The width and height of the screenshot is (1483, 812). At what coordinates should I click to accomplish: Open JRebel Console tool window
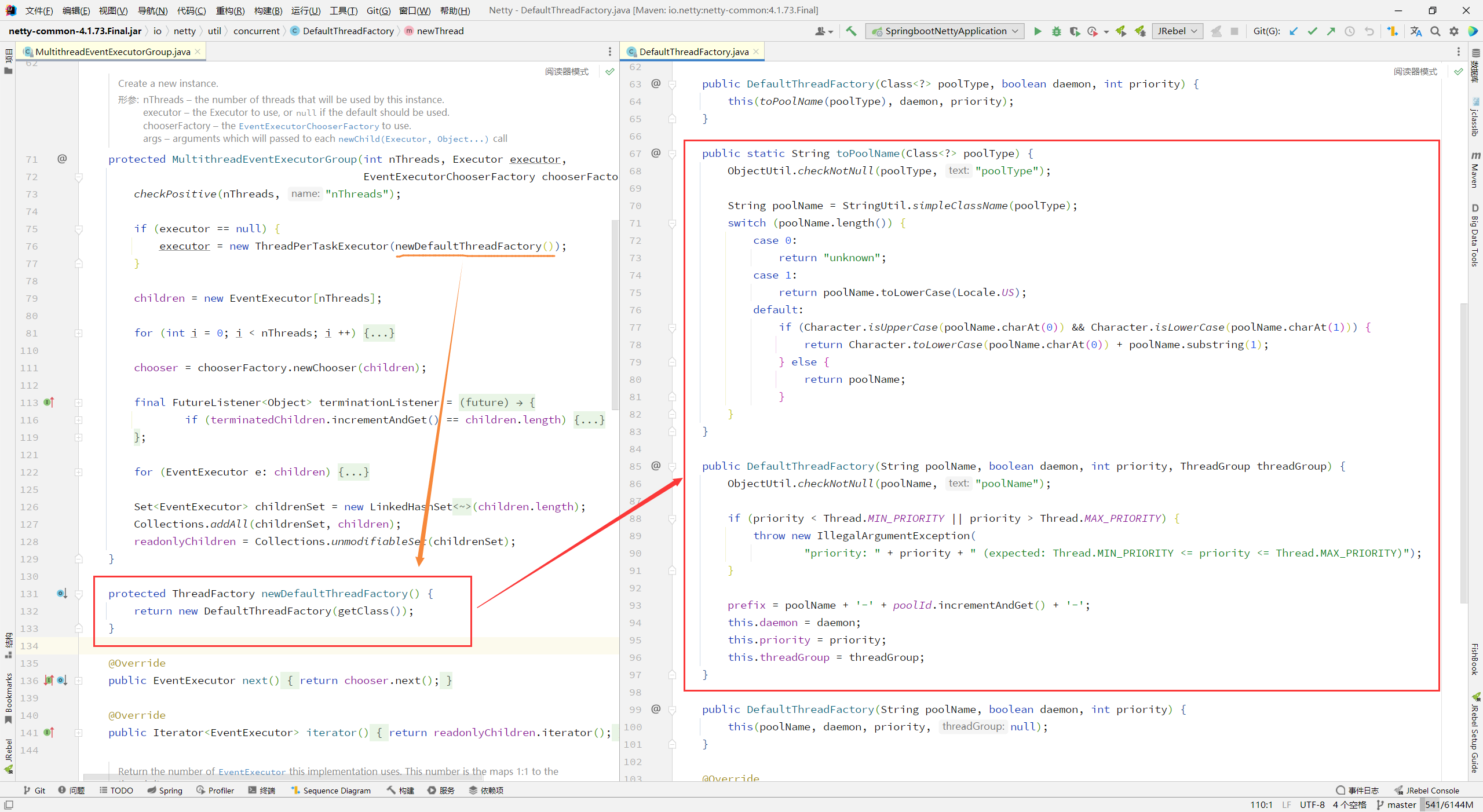tap(1427, 791)
